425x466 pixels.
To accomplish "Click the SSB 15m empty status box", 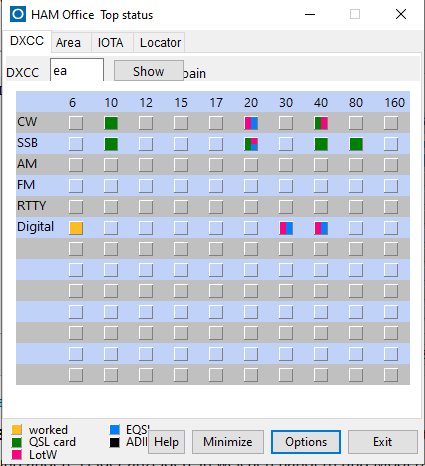I will coord(181,144).
